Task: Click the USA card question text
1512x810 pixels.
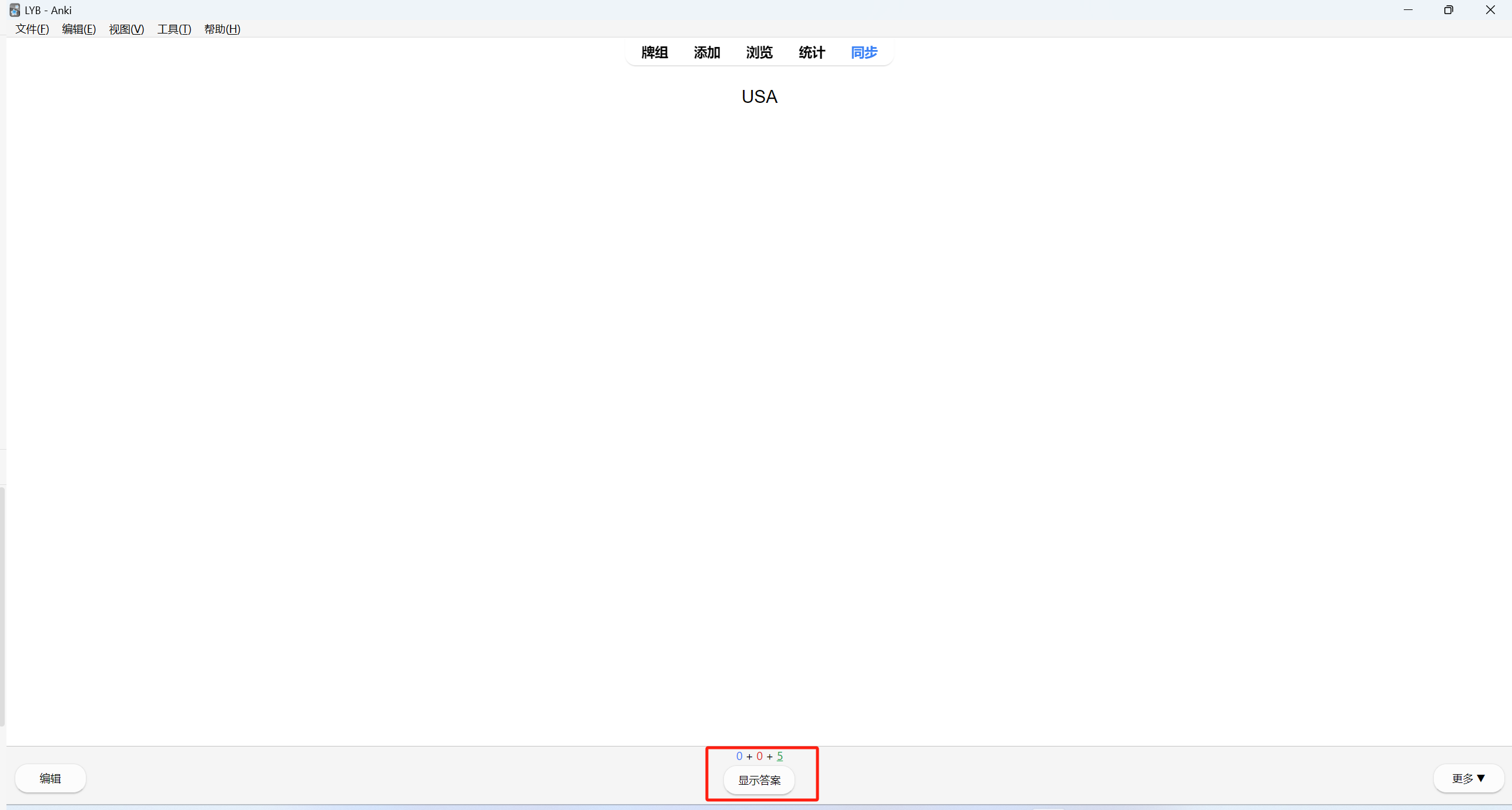Action: [x=759, y=96]
